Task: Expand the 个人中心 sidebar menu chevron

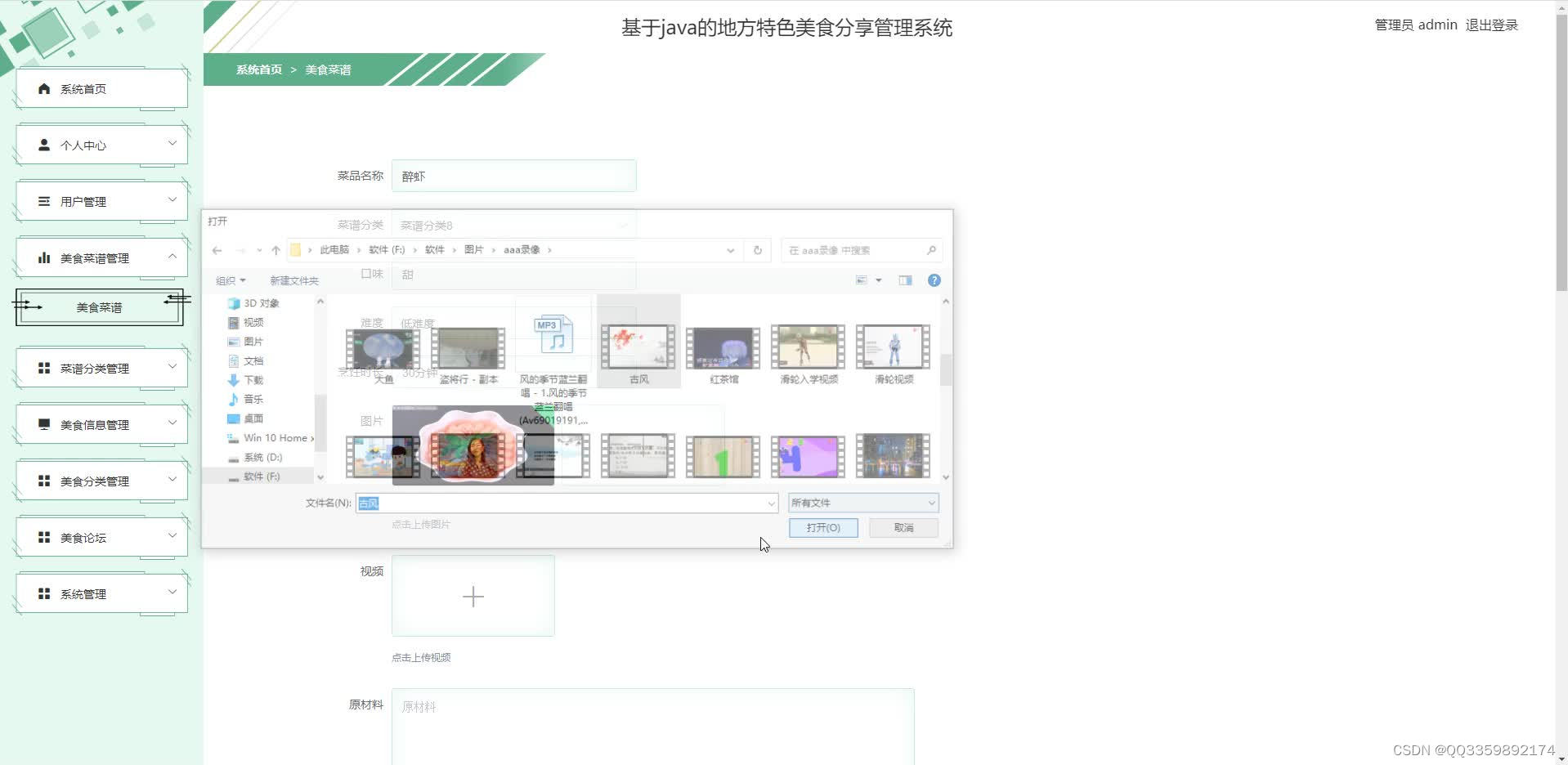Action: (172, 143)
